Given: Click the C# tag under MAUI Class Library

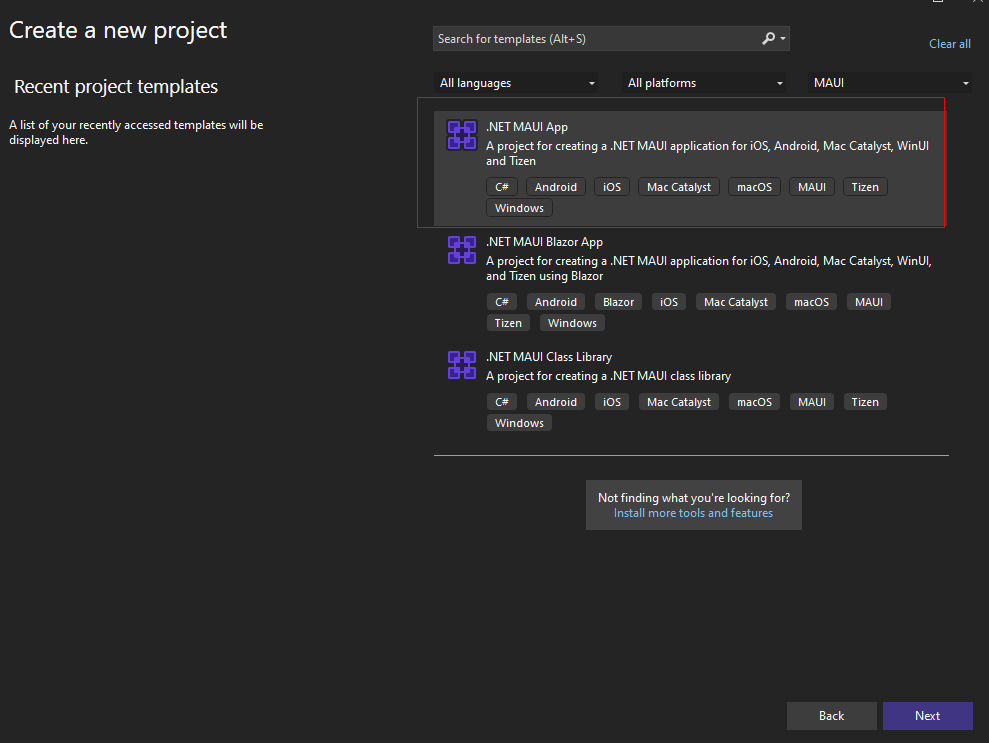Looking at the screenshot, I should click(502, 402).
